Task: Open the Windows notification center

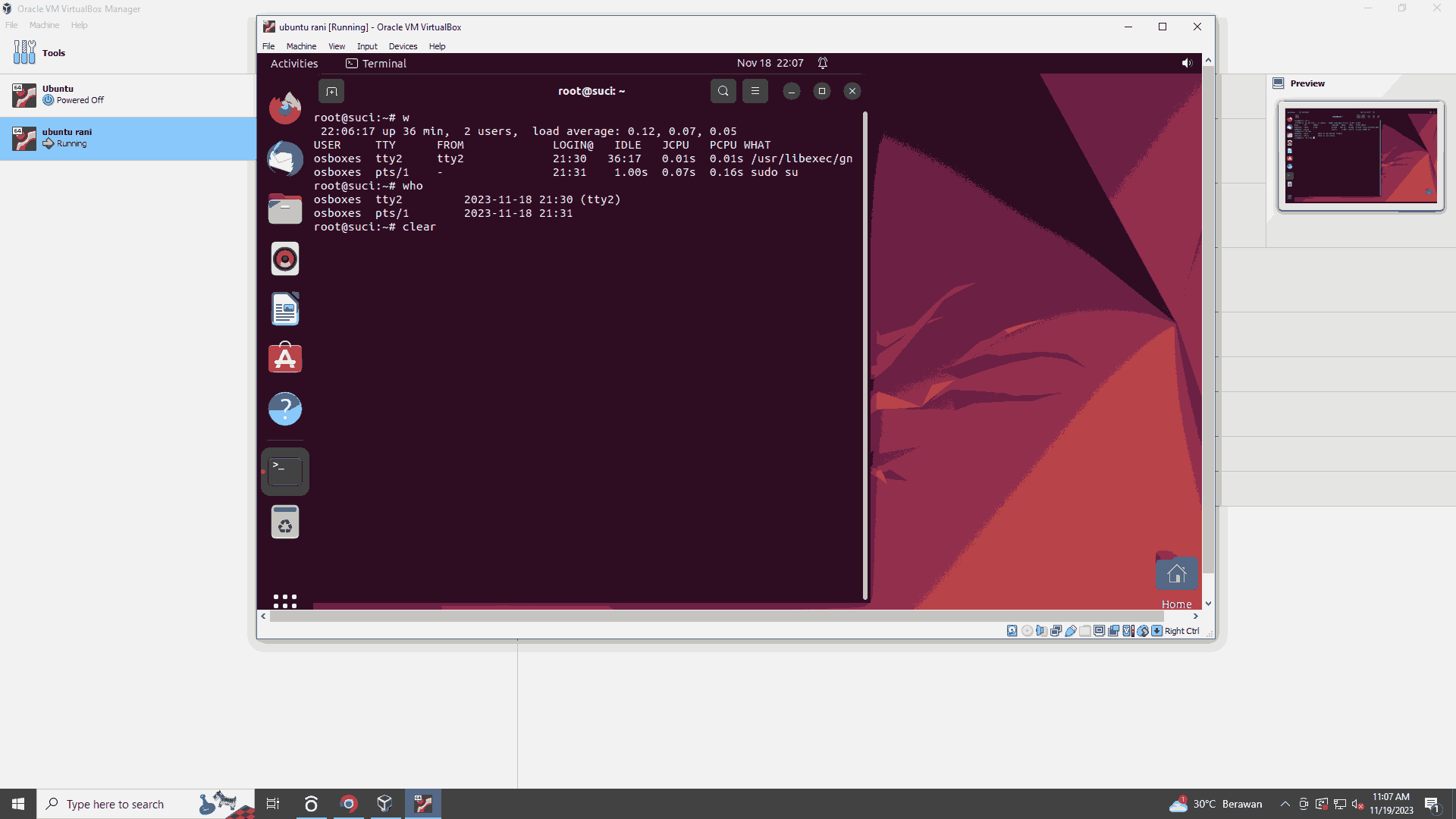Action: 1432,804
